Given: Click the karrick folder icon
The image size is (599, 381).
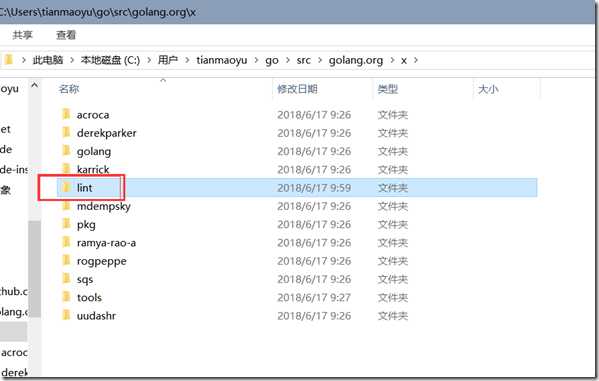Looking at the screenshot, I should (66, 169).
